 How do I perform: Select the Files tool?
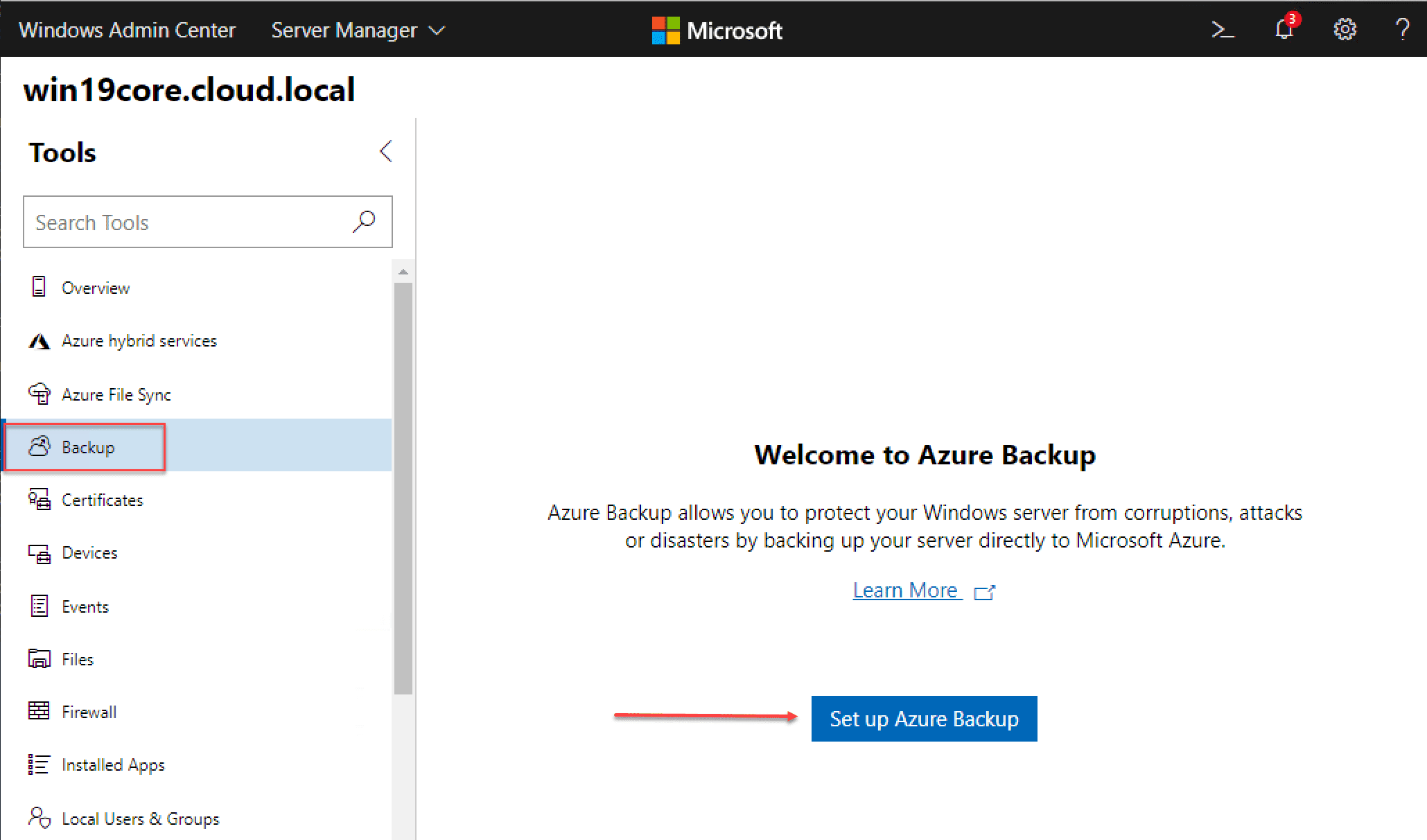77,658
